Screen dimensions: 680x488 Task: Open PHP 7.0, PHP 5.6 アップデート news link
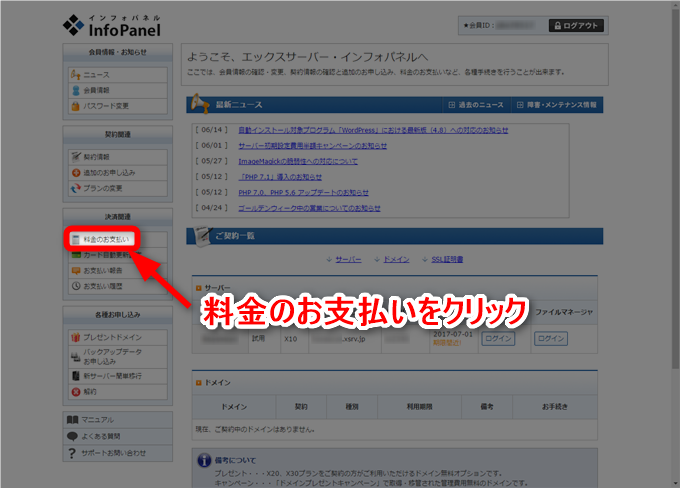pos(304,193)
